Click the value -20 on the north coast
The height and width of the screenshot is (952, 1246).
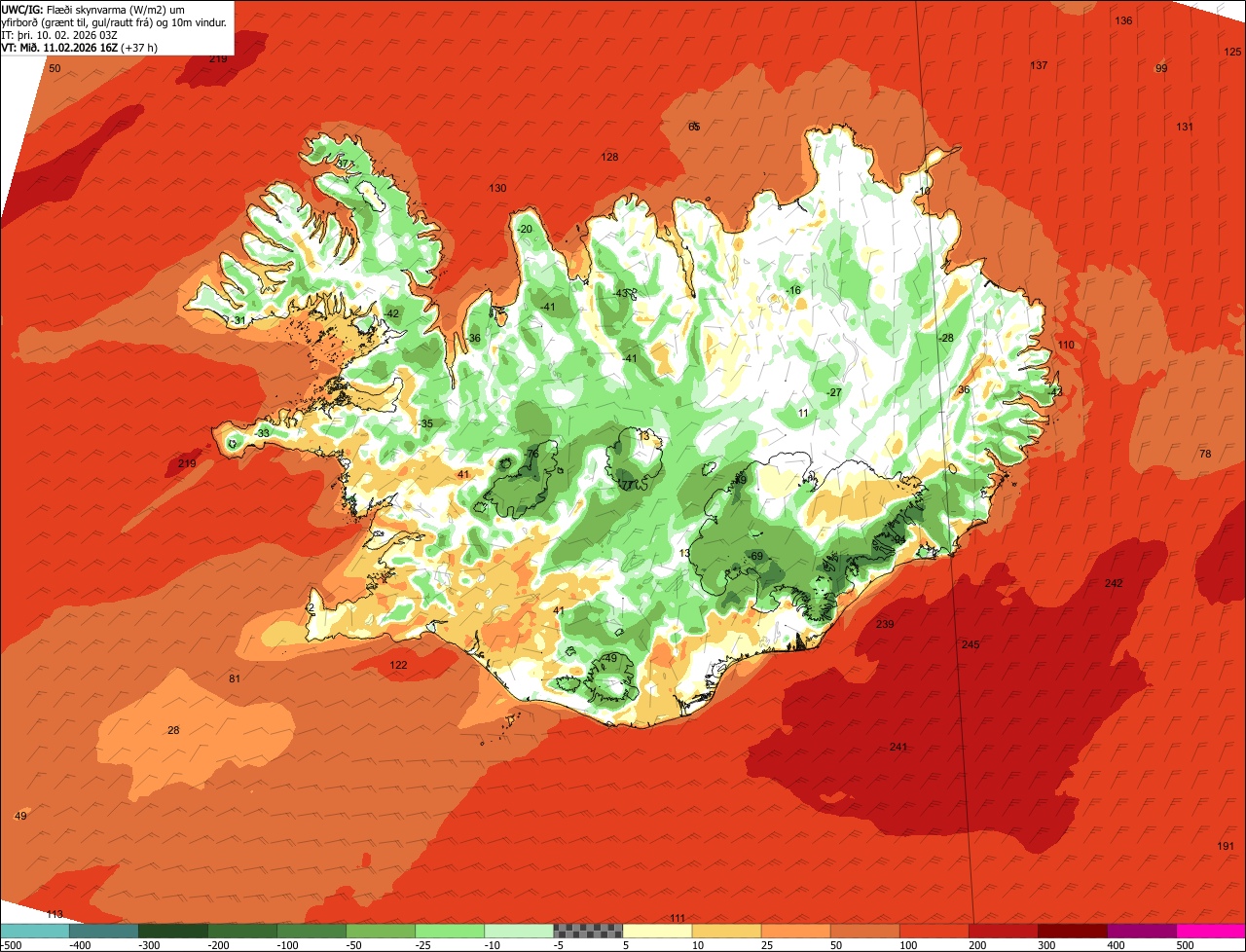[524, 229]
